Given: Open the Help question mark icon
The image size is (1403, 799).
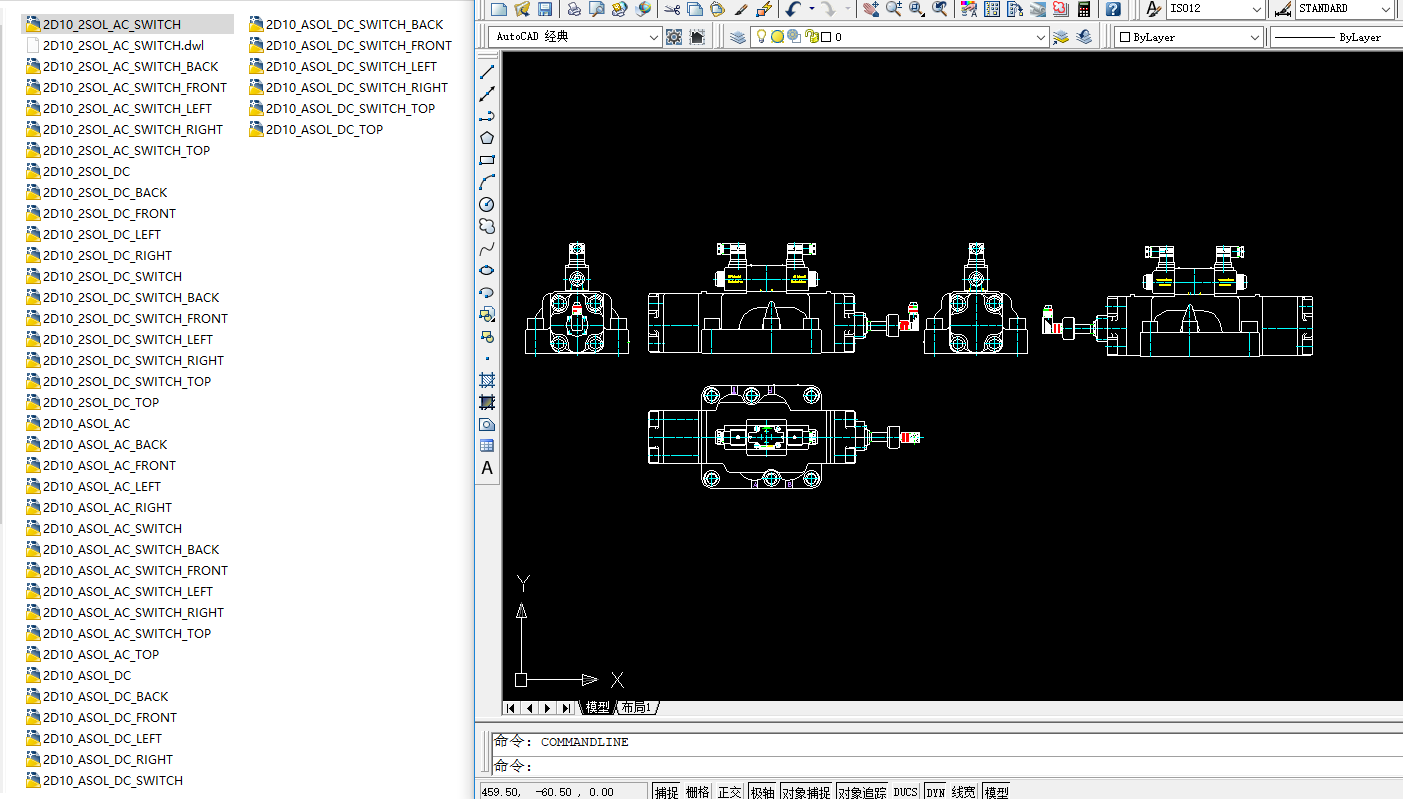Looking at the screenshot, I should pyautogui.click(x=1113, y=9).
